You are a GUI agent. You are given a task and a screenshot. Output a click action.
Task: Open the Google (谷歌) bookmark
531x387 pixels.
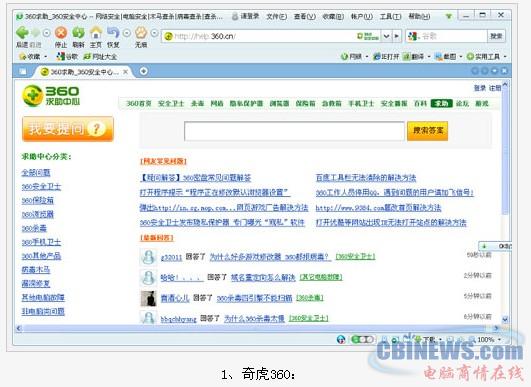(67, 57)
